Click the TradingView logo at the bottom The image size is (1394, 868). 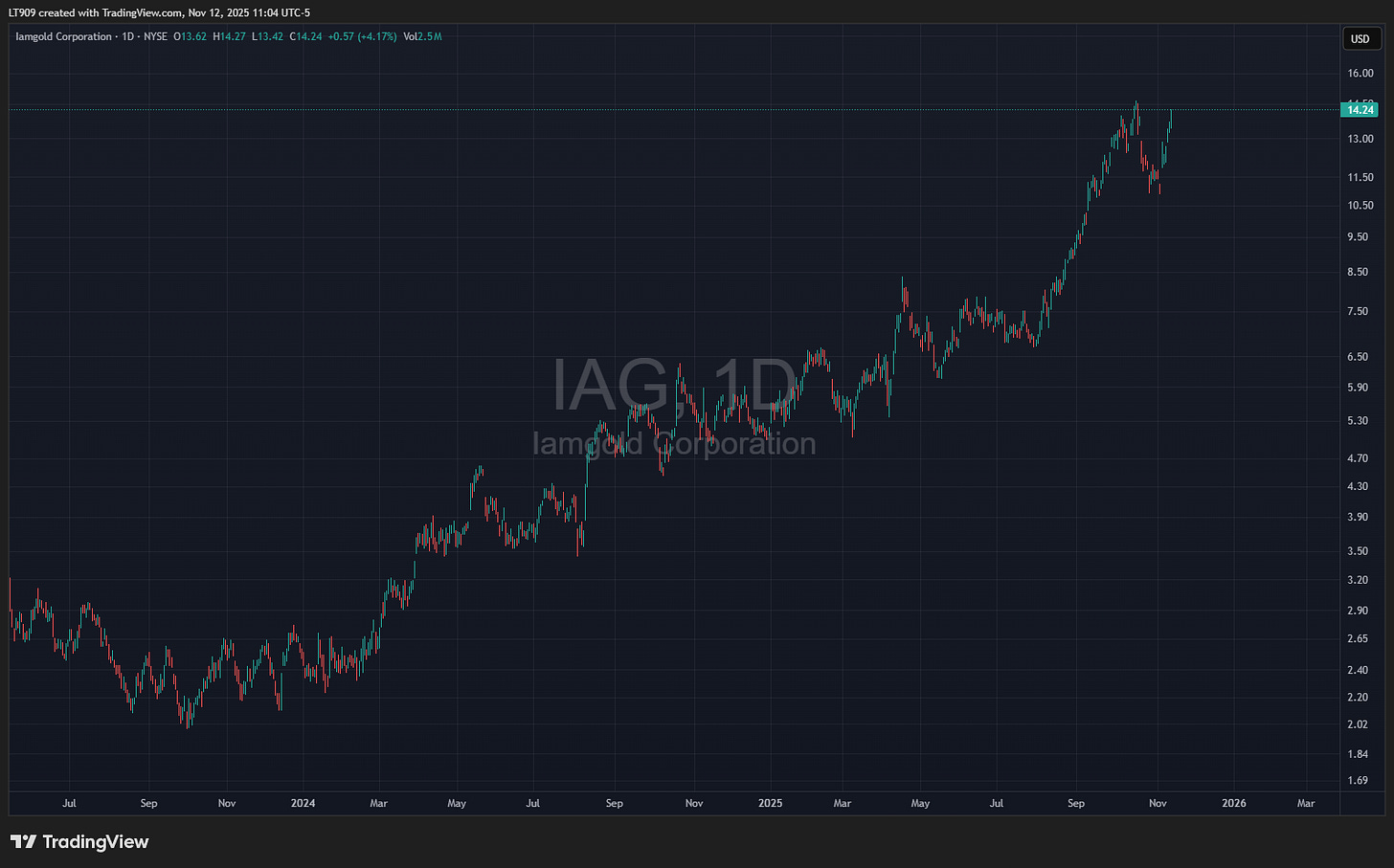click(79, 842)
